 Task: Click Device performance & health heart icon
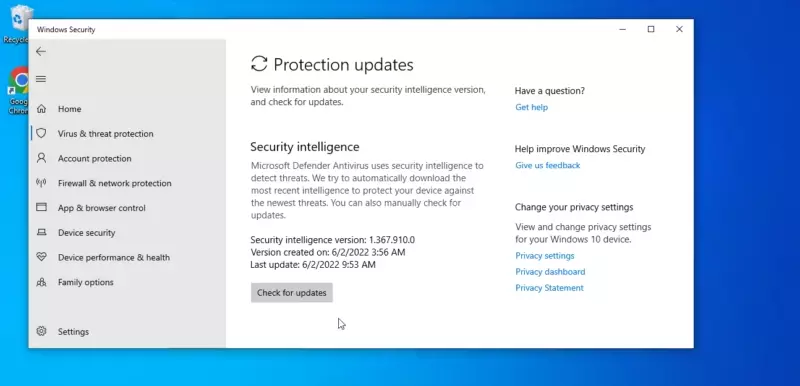pos(41,257)
